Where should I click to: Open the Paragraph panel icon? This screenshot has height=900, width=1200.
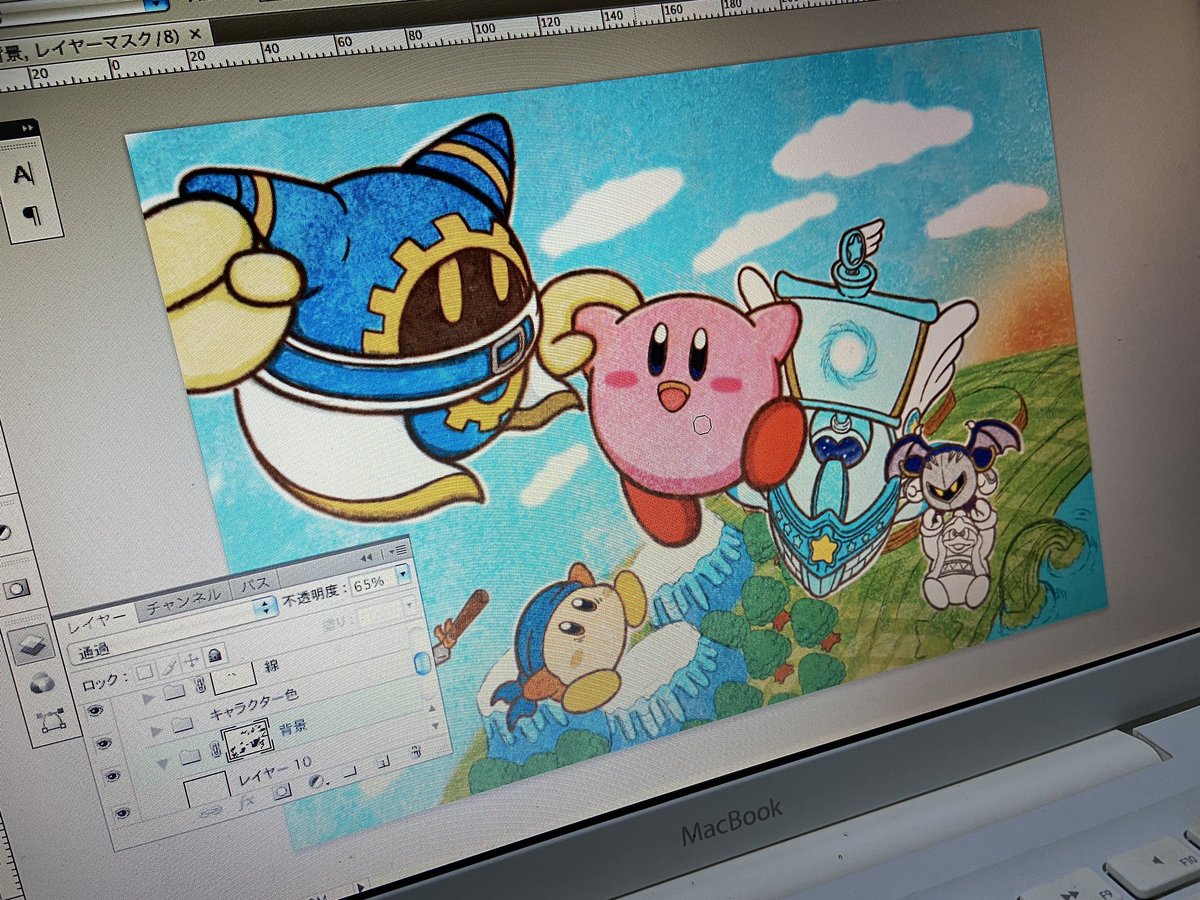pyautogui.click(x=33, y=214)
